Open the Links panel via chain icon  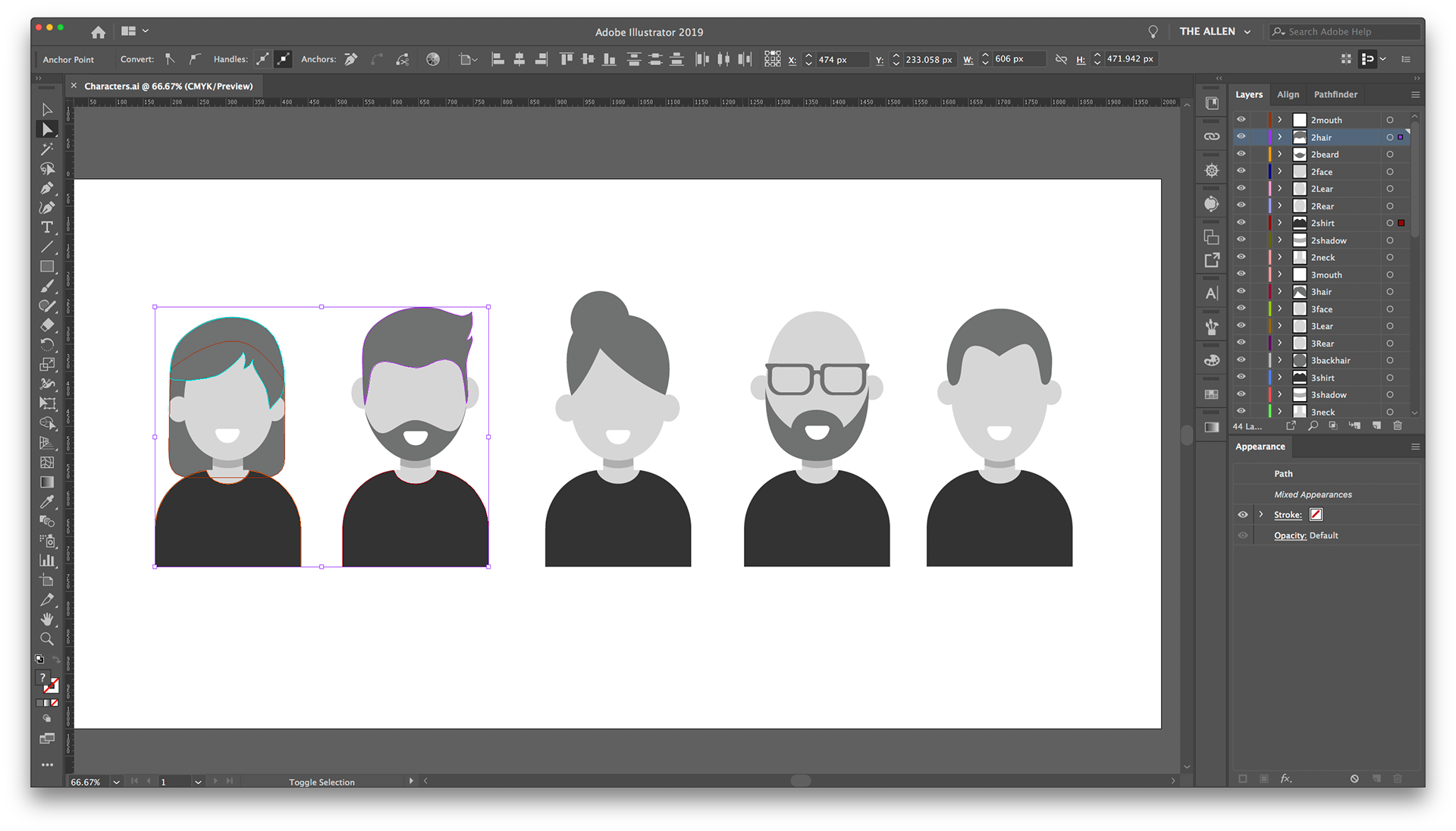tap(1211, 136)
